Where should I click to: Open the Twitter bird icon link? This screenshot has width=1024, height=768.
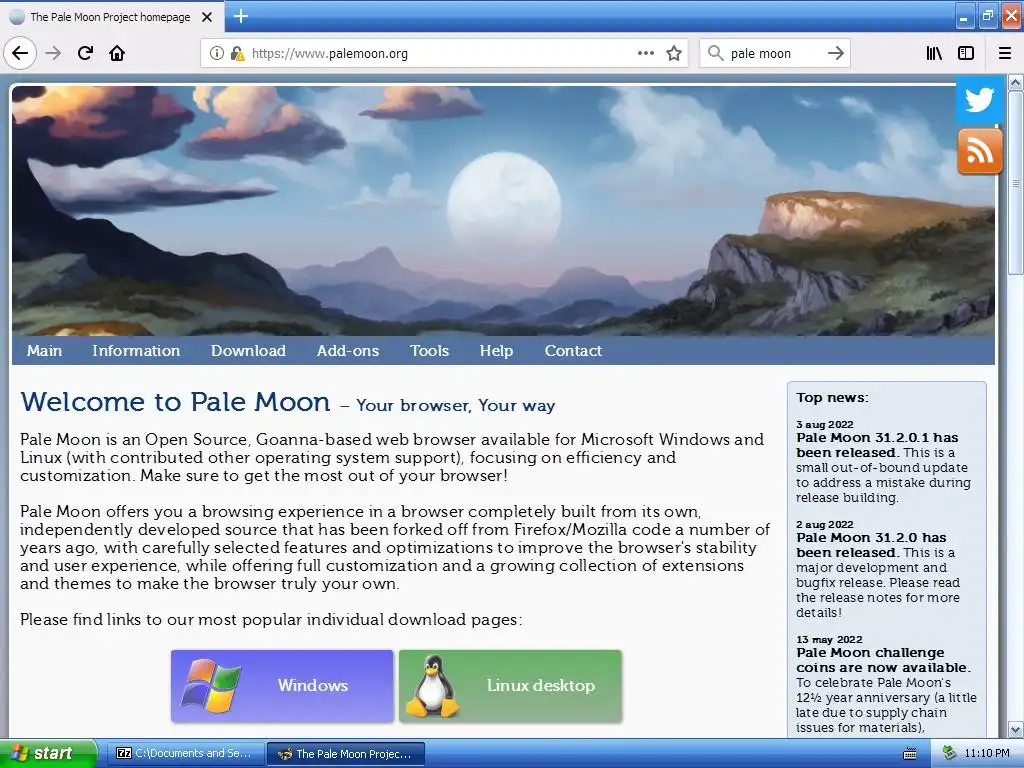[980, 100]
